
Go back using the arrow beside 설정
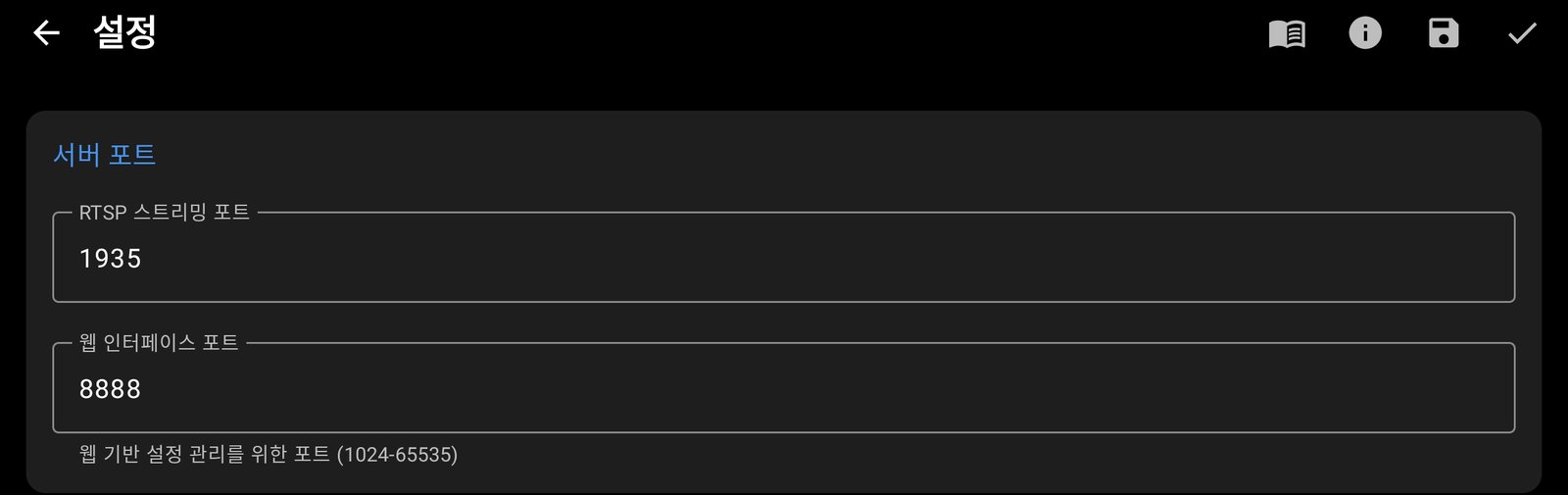(x=46, y=33)
